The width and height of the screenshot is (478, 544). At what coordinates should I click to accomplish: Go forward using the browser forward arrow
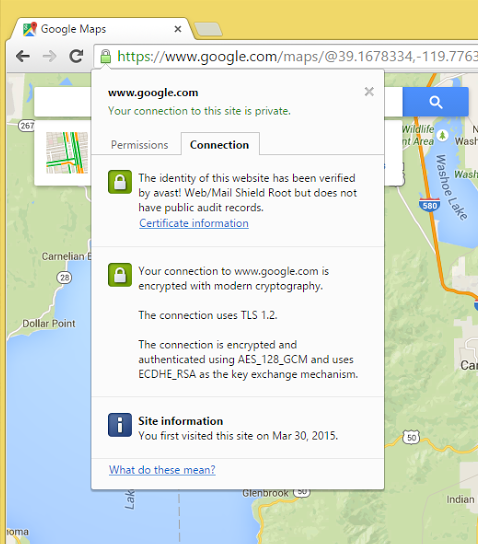(x=49, y=56)
